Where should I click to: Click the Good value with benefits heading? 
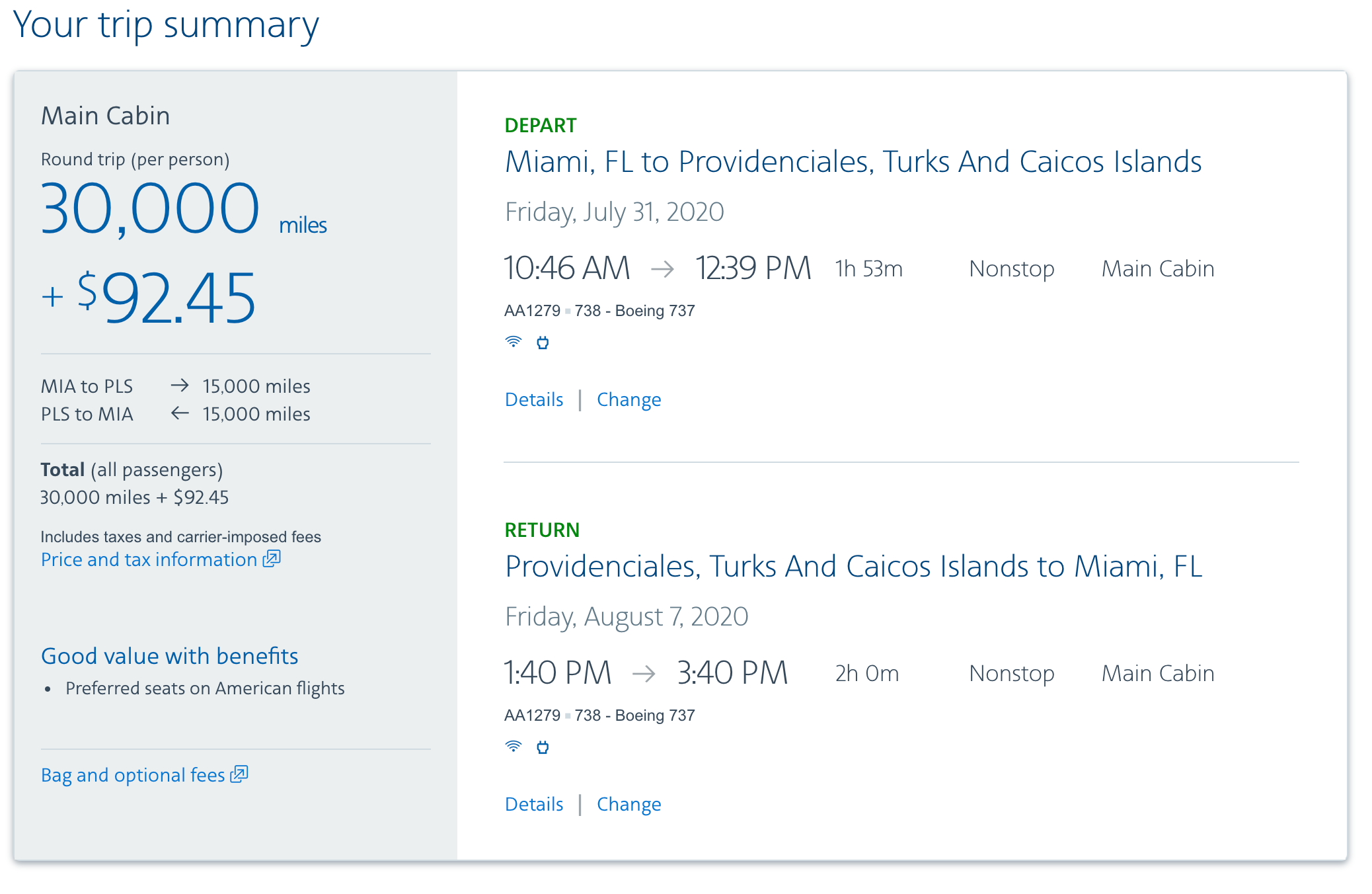(x=169, y=656)
